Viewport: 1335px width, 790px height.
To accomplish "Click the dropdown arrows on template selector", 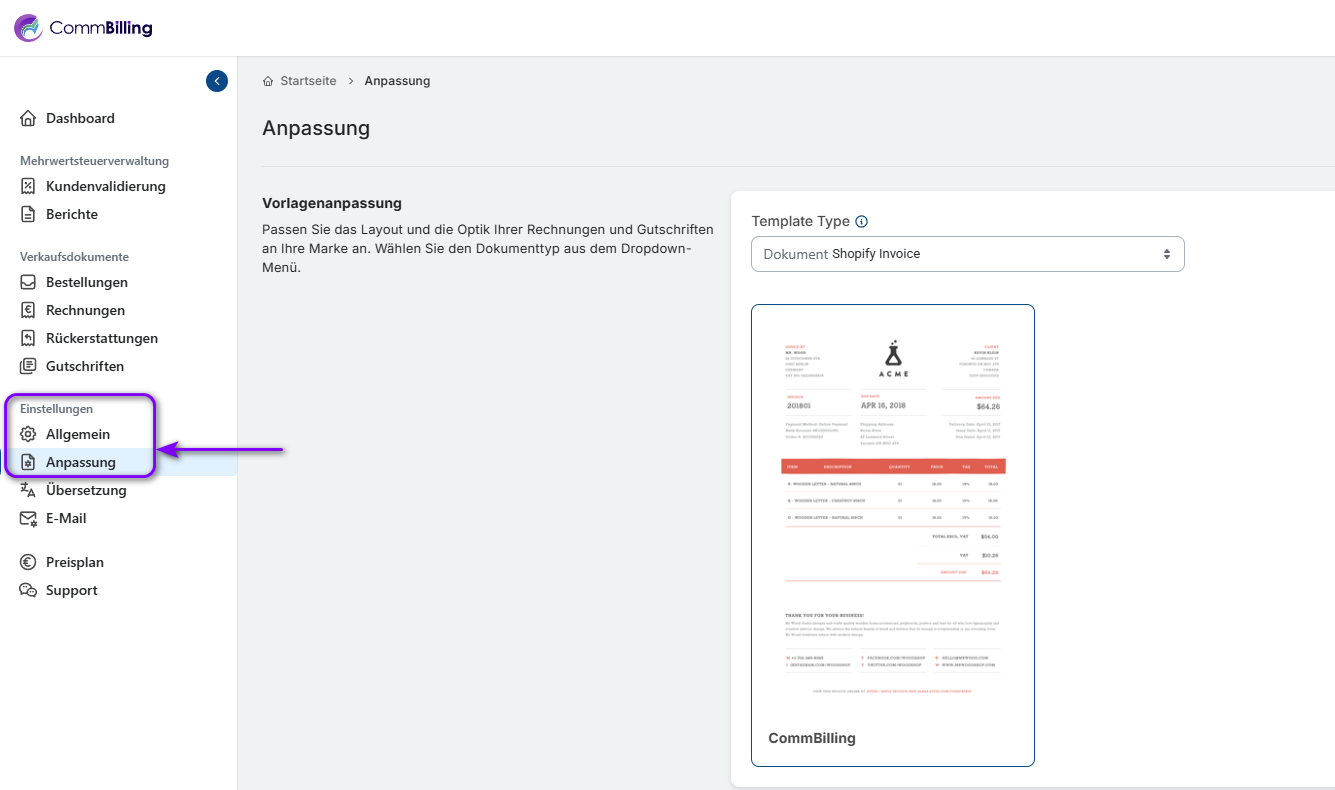I will click(x=1166, y=254).
